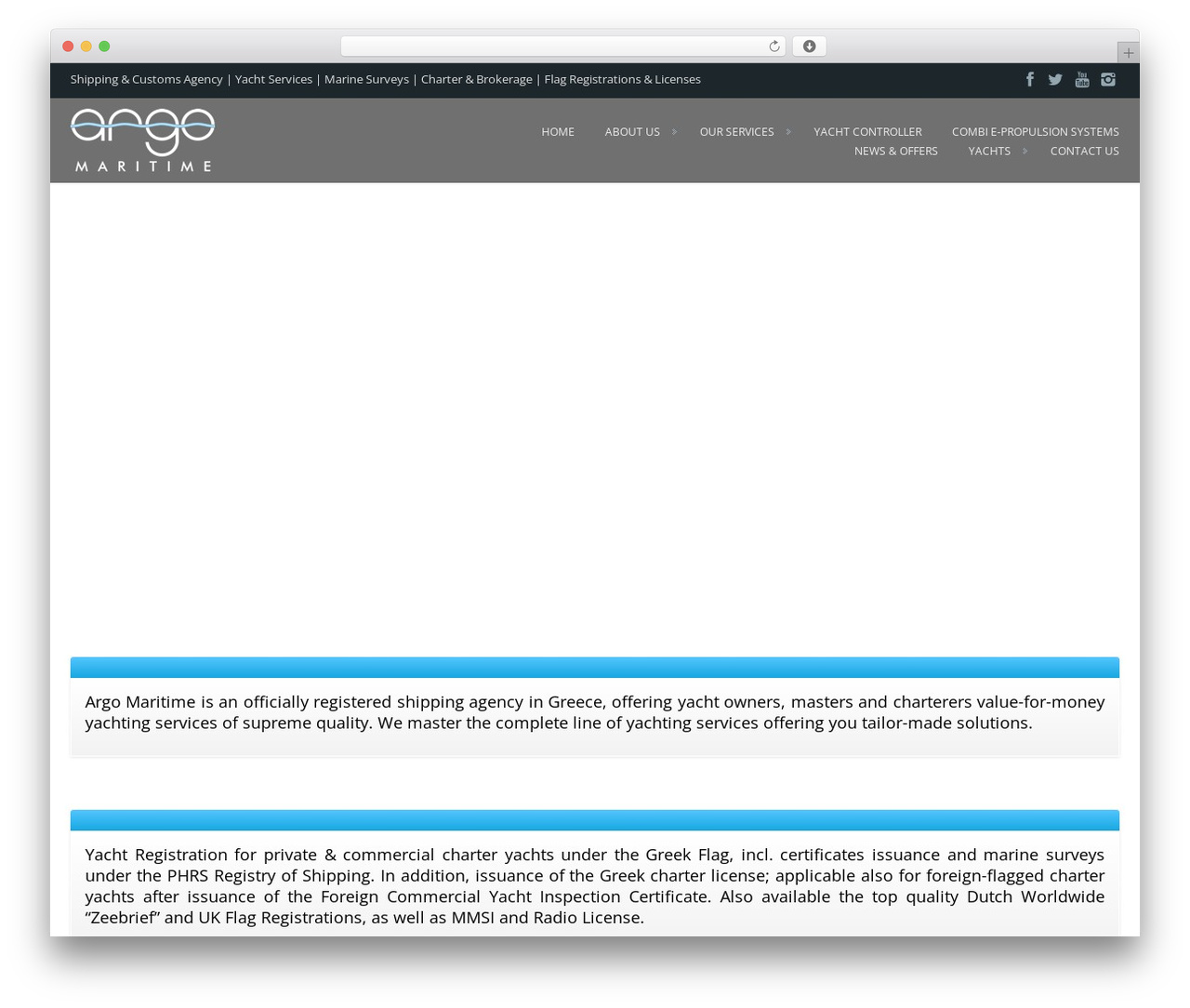Screen dimensions: 1190x1008
Task: Open the Instagram social icon
Action: click(1108, 79)
